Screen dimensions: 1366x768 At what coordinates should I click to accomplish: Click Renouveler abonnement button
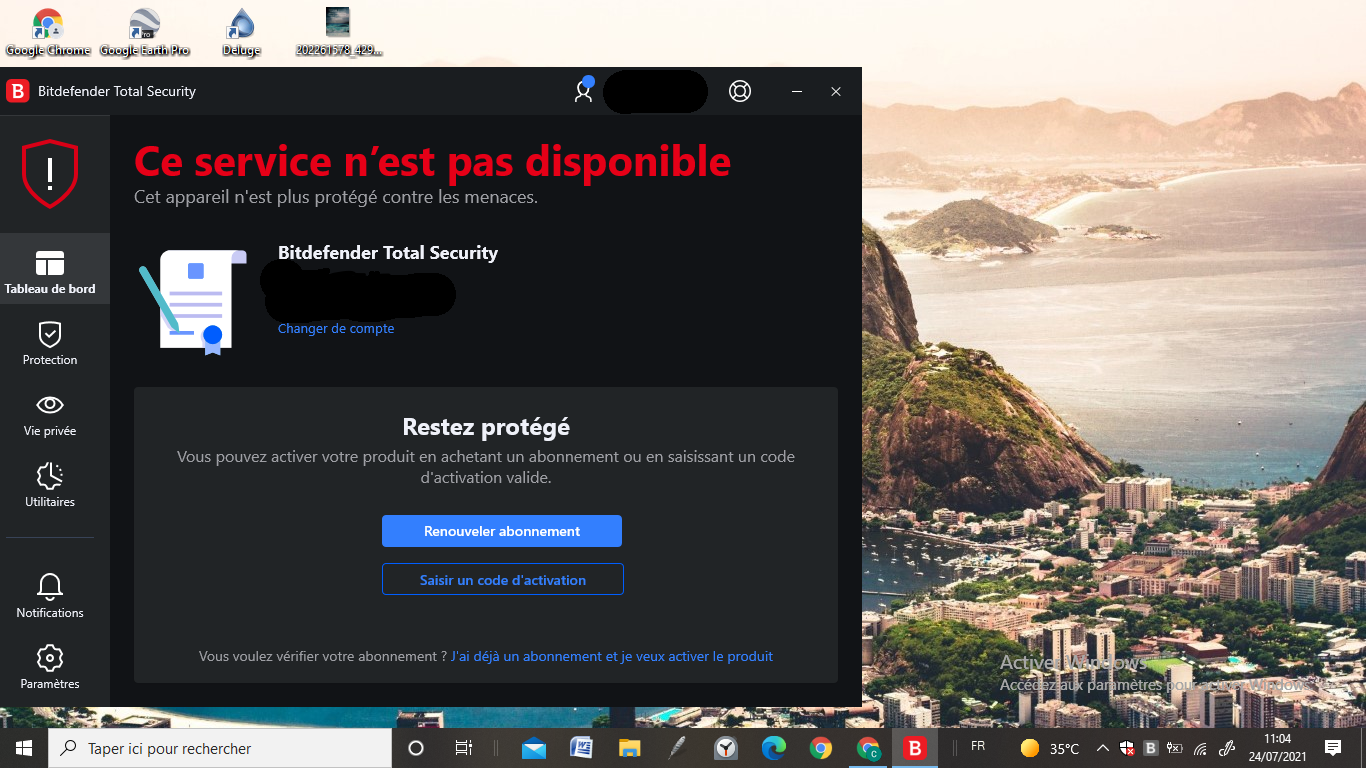coord(502,531)
